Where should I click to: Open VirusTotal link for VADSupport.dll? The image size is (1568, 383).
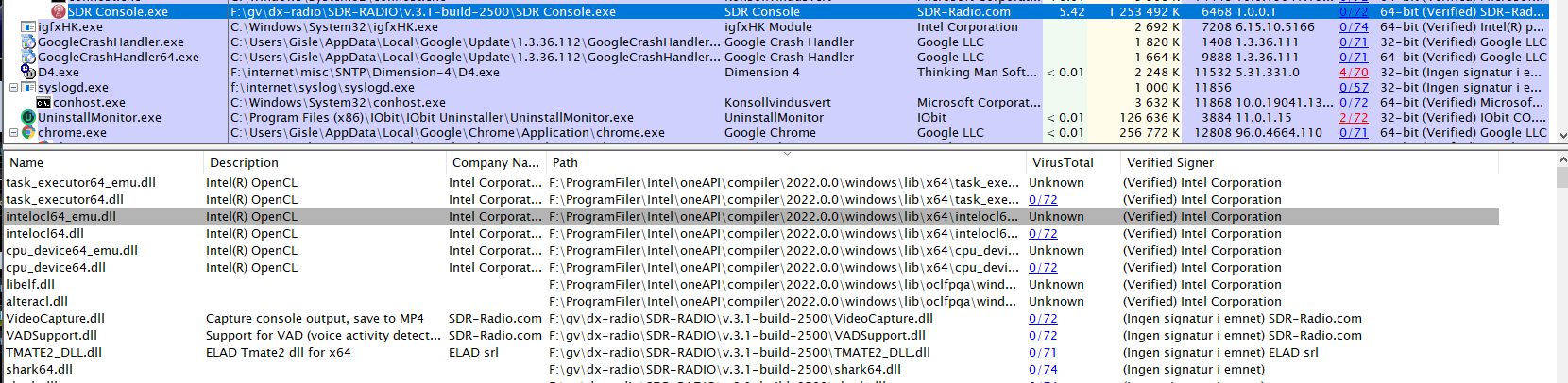point(1043,336)
